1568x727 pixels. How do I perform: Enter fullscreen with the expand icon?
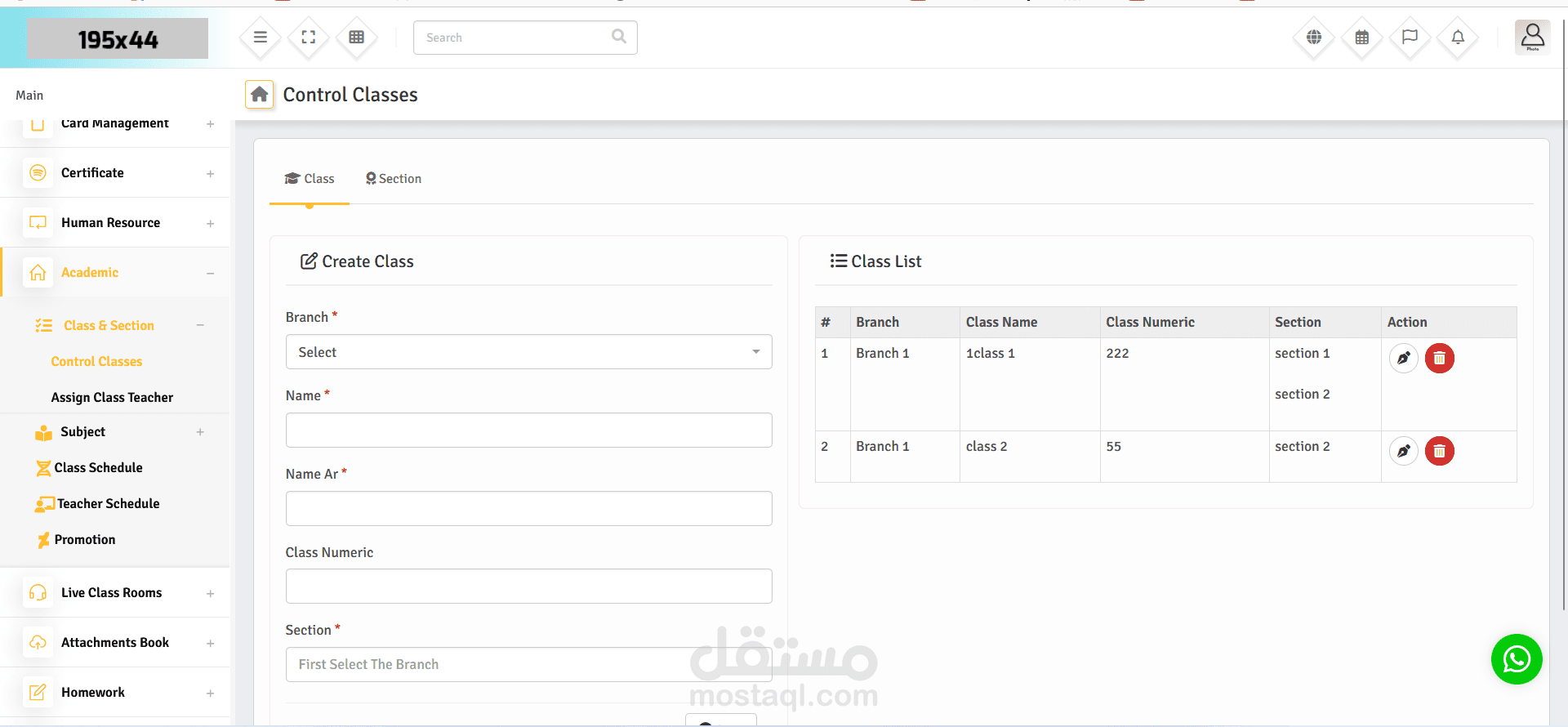point(309,38)
